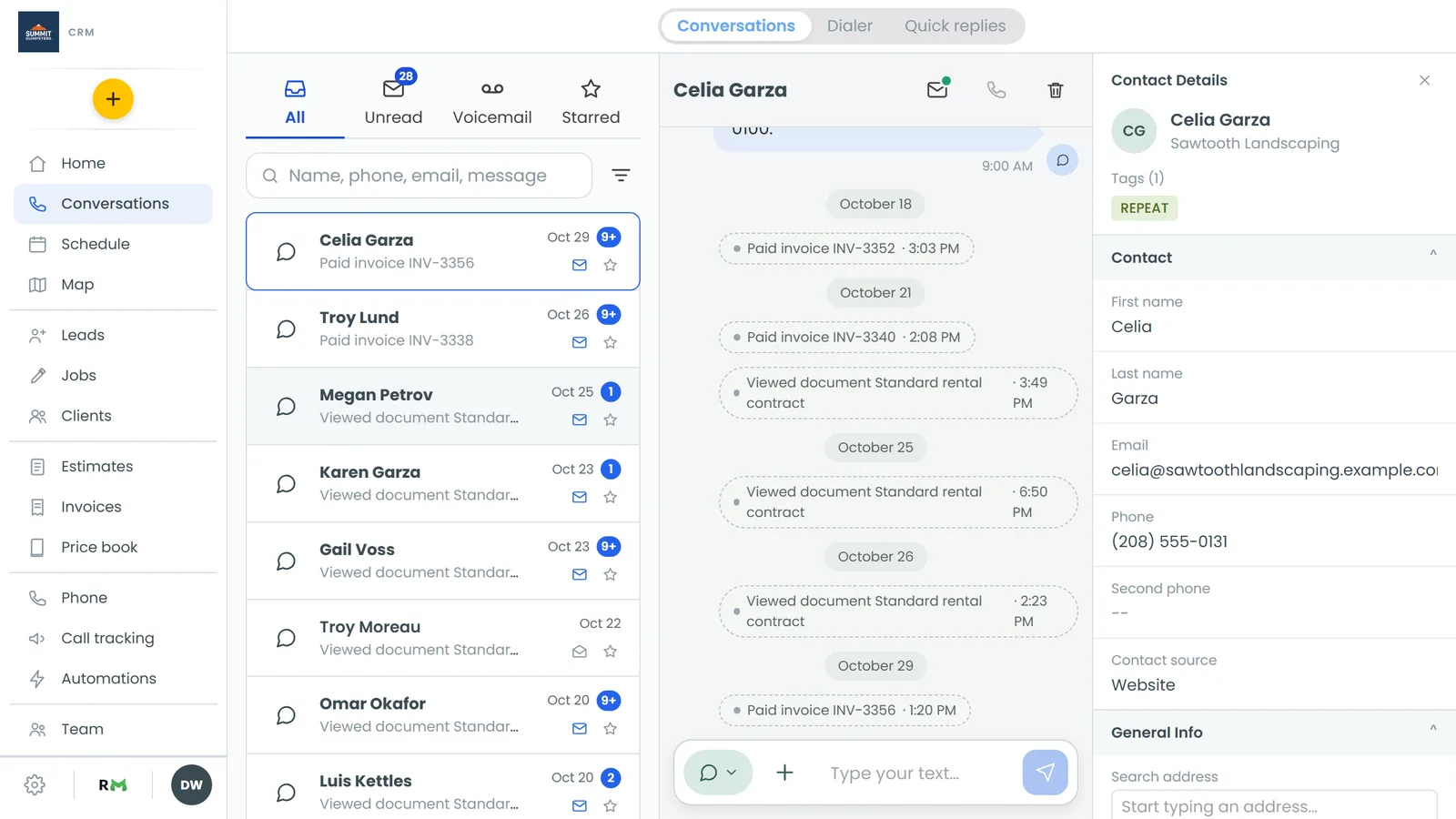Image resolution: width=1456 pixels, height=819 pixels.
Task: Collapse the Contact section
Action: [1432, 255]
